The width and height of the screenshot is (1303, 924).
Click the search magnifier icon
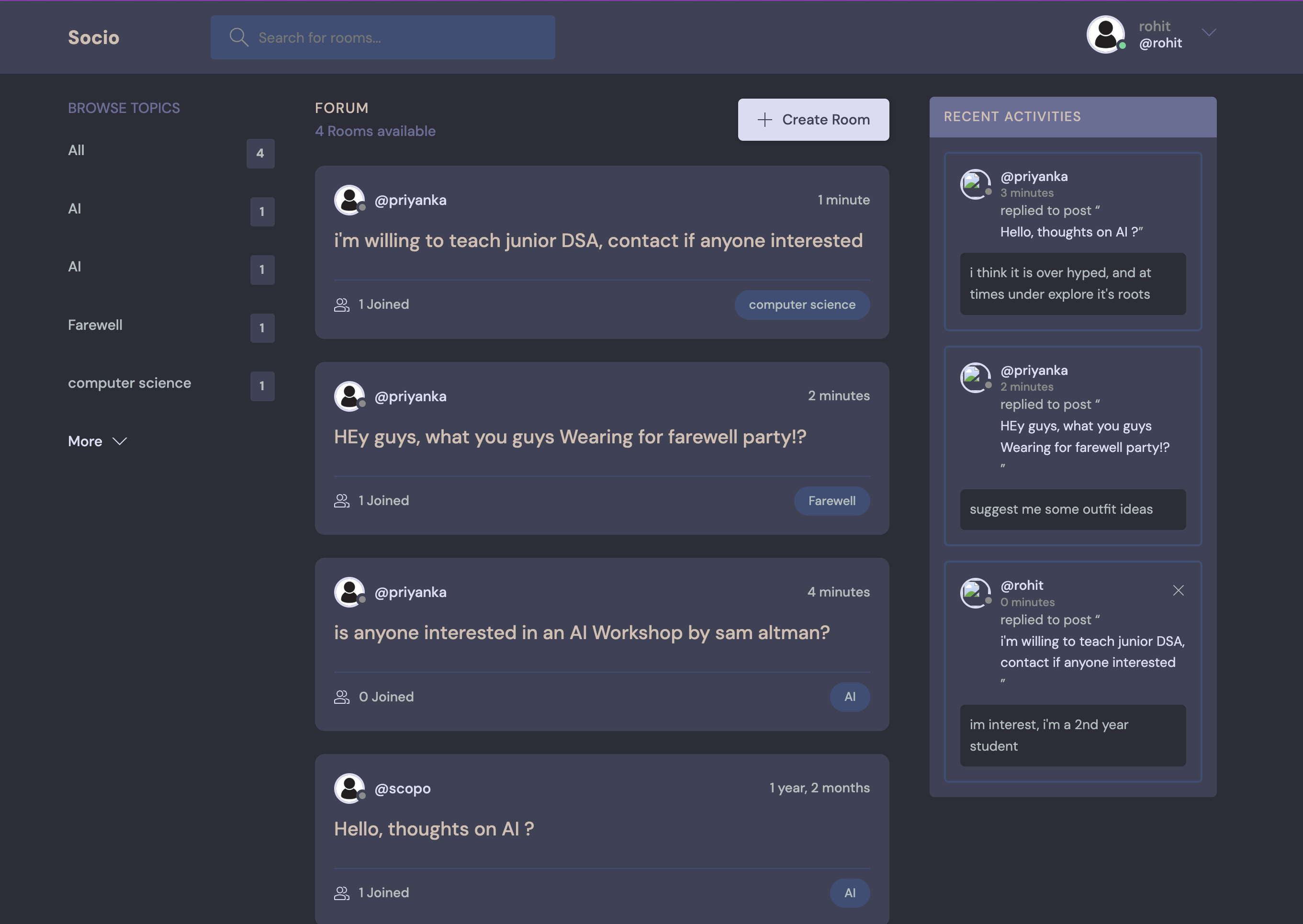(239, 37)
